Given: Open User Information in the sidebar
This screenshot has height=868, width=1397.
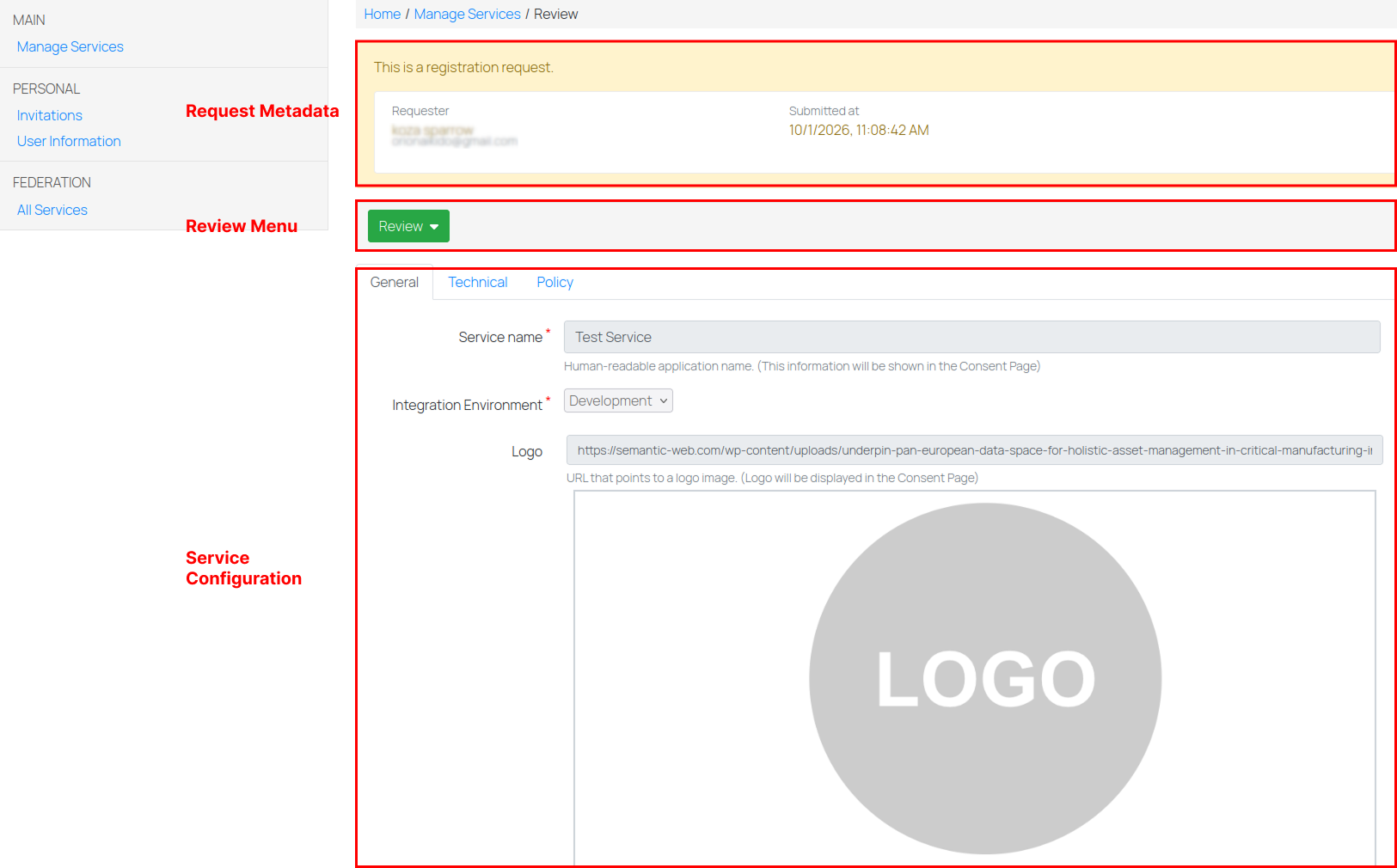Looking at the screenshot, I should [69, 141].
